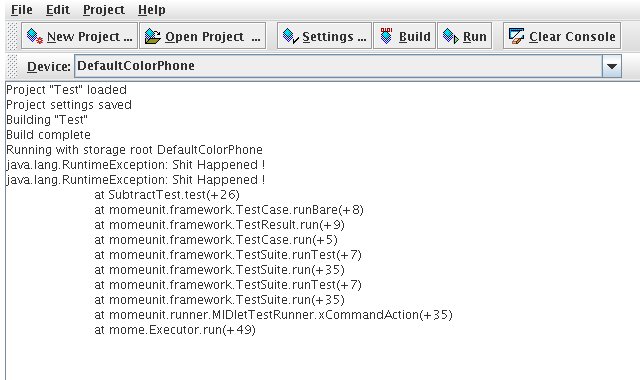Click the Device toolbar's grip handle
Screen dimensions: 640x380
point(13,66)
